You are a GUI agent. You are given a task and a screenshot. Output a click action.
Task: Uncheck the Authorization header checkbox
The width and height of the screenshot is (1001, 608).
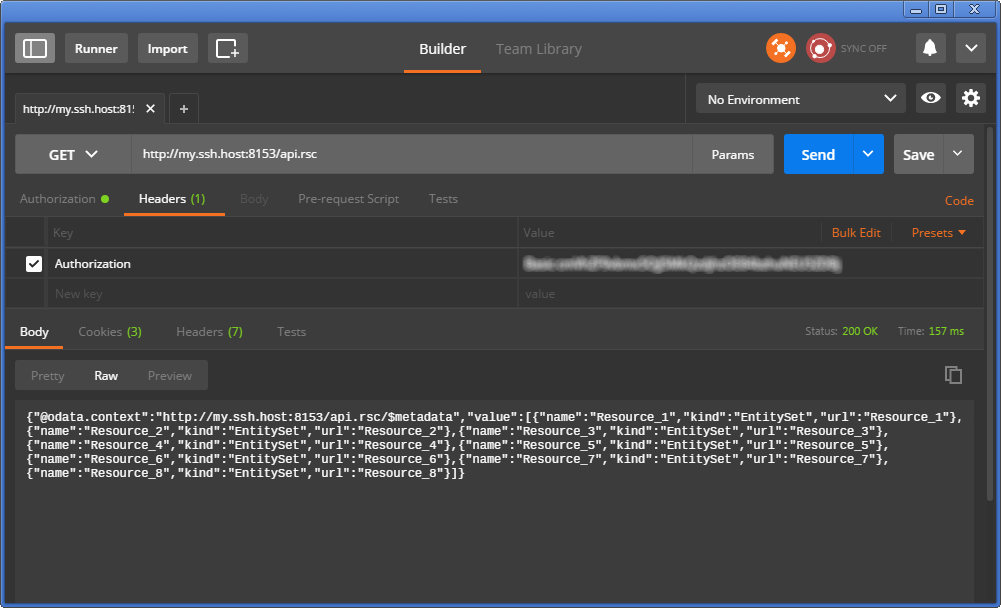(x=34, y=264)
